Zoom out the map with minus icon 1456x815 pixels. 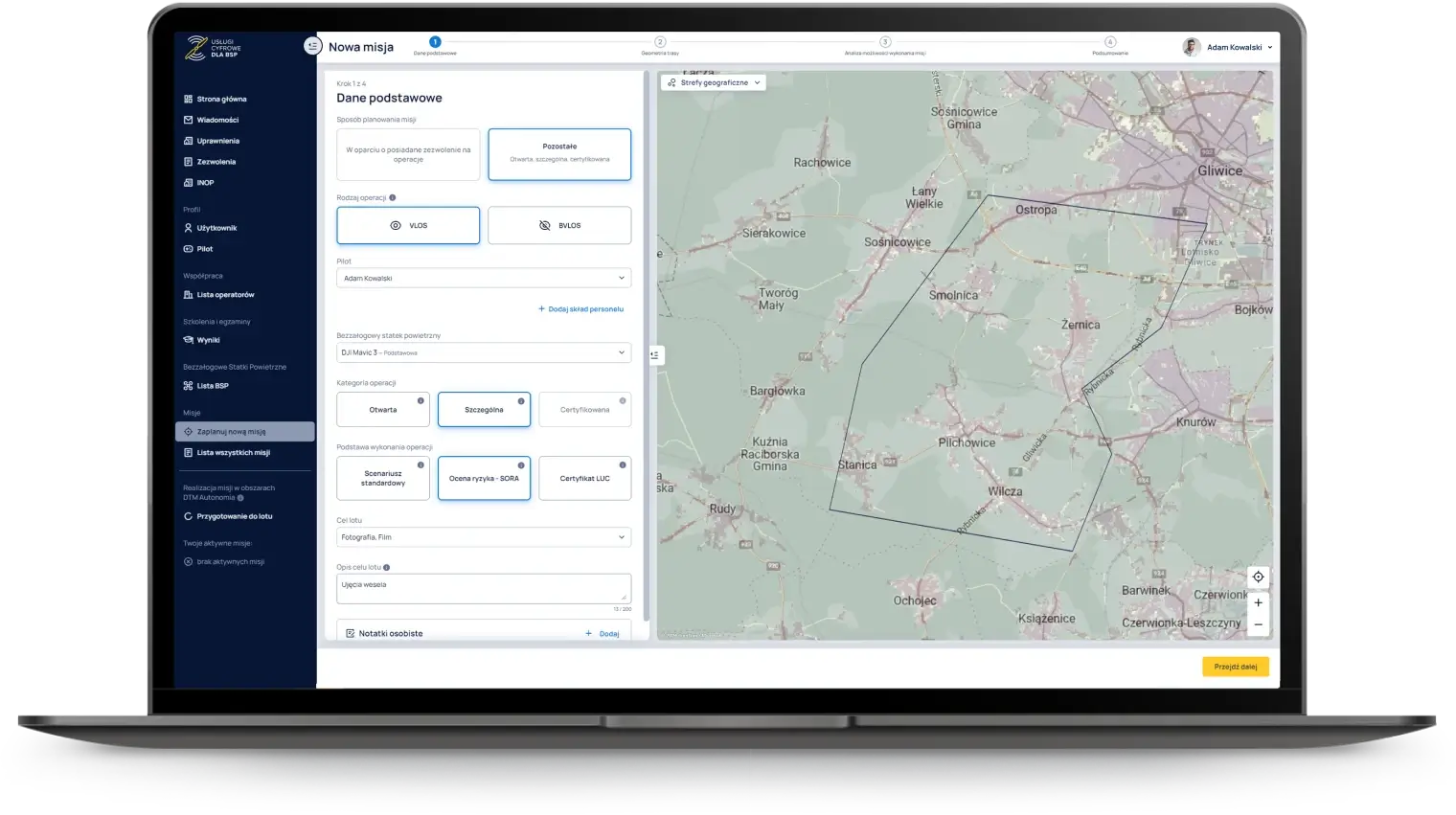[x=1258, y=624]
